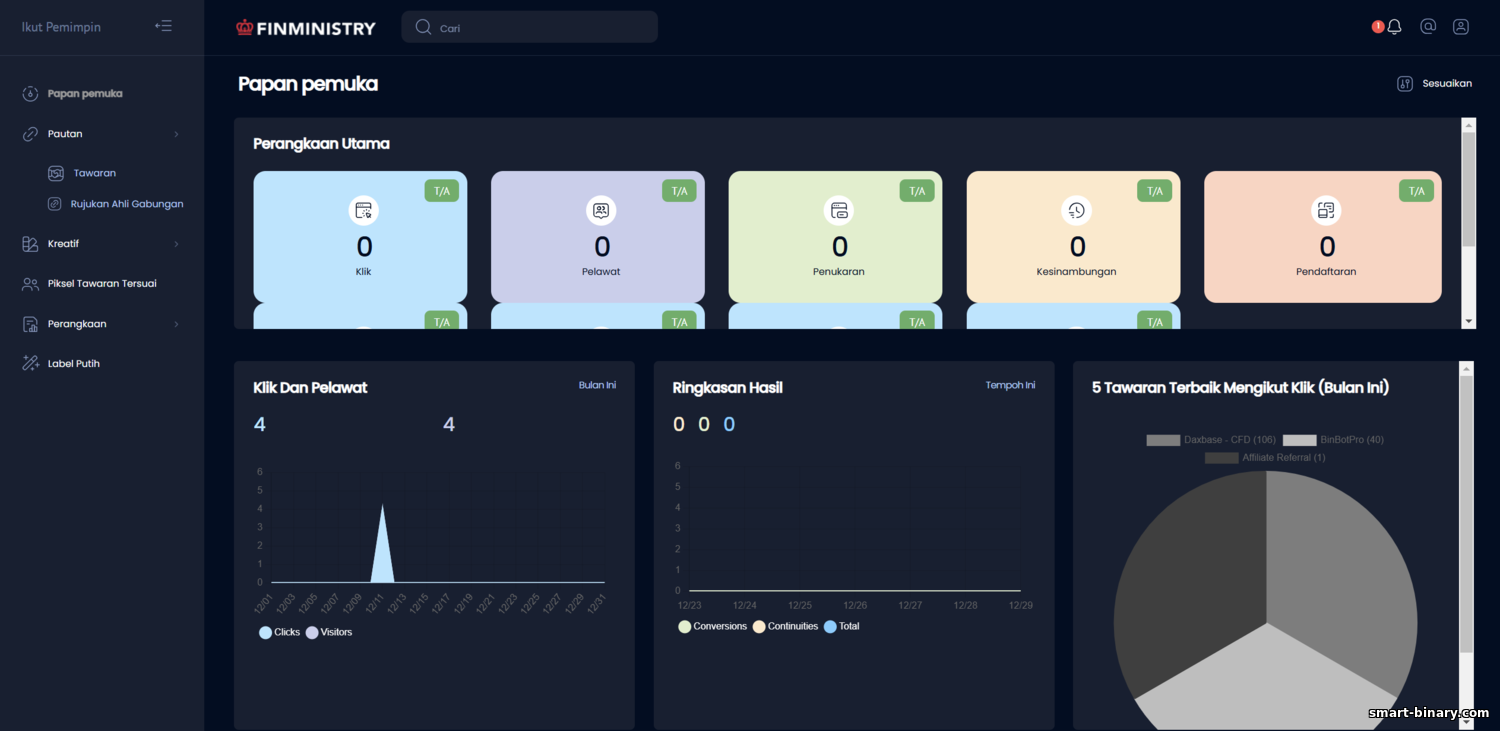Click the light gray BinBotPro pie slice
1500x731 pixels.
pos(1268,680)
